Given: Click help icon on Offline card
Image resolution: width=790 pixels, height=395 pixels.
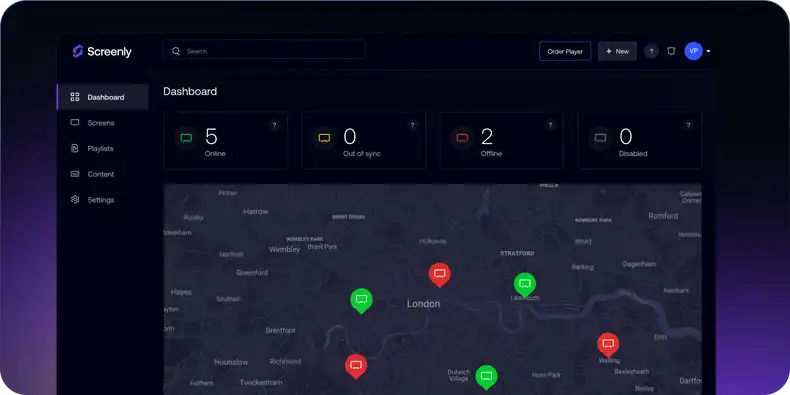Looking at the screenshot, I should (x=550, y=125).
